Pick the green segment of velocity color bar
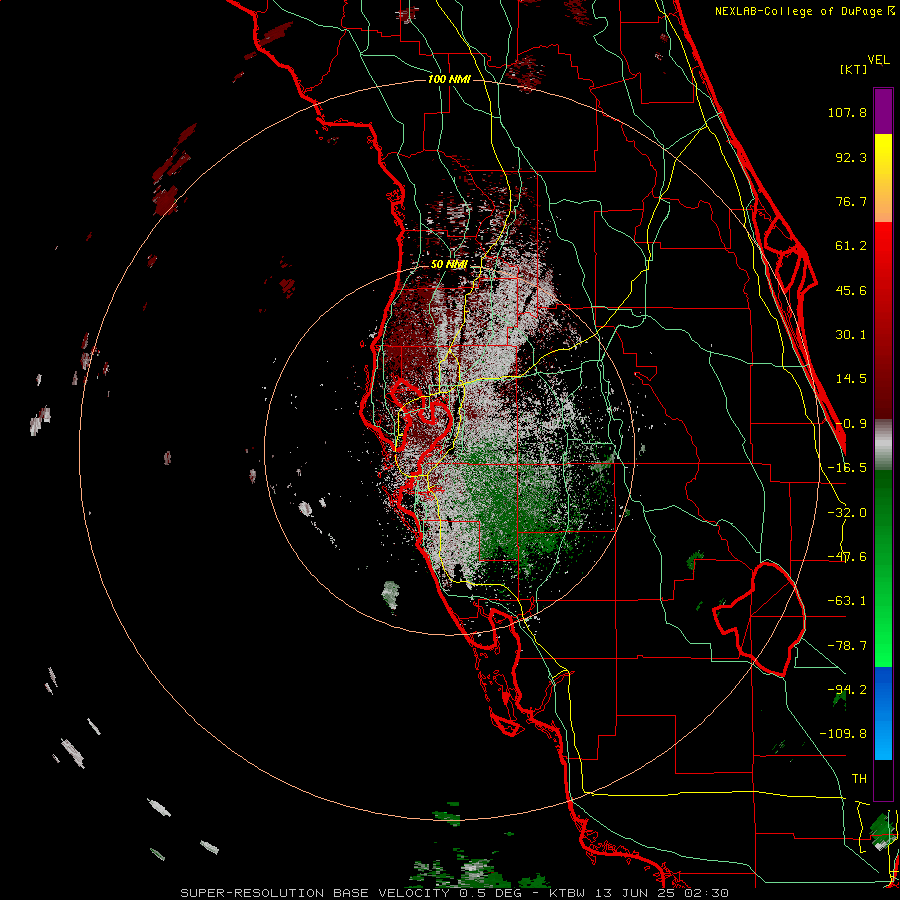This screenshot has height=900, width=900. 883,568
